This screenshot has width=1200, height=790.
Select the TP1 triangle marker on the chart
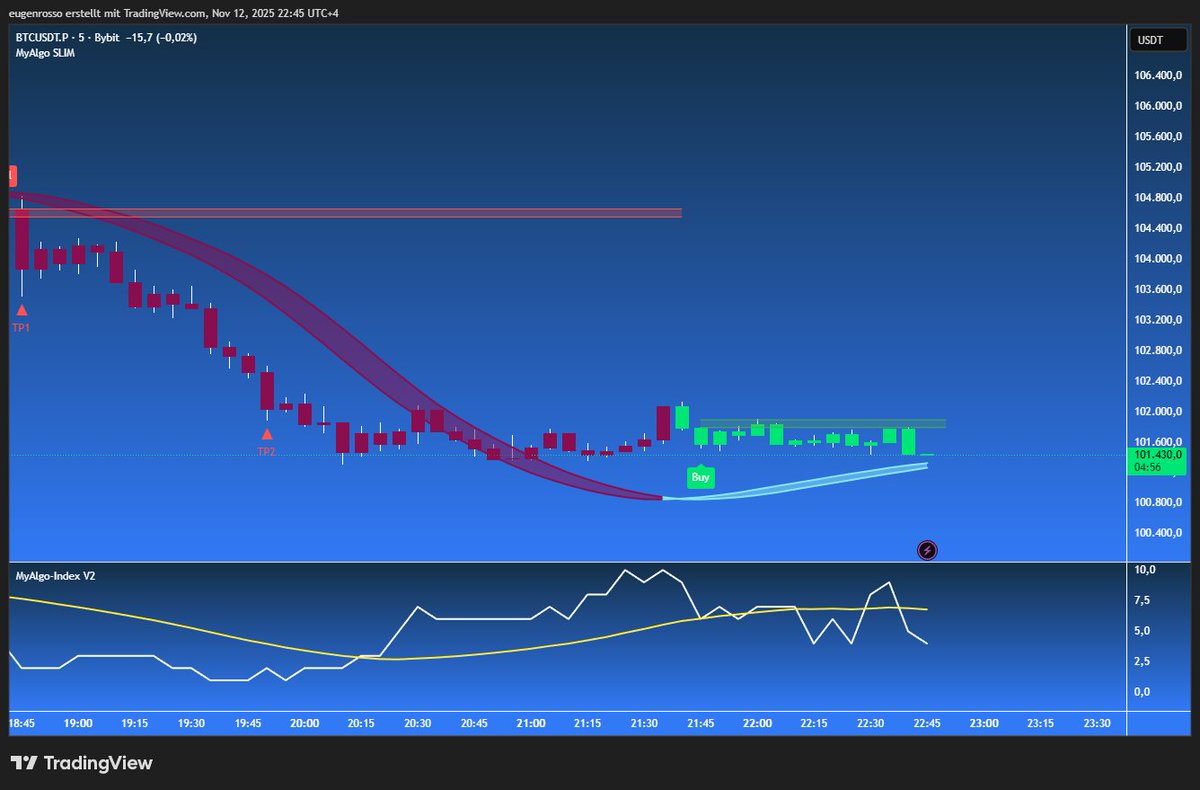21,310
